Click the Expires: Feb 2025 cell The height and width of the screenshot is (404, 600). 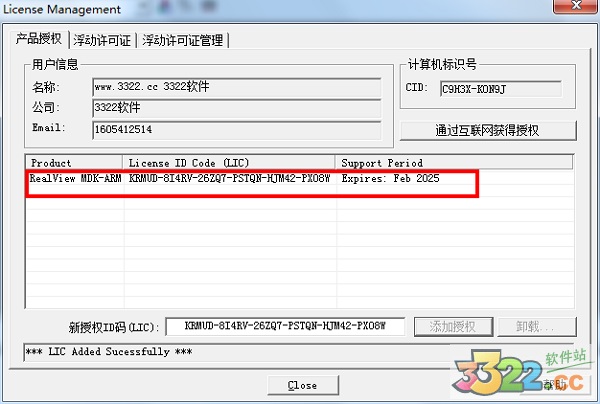coord(390,179)
